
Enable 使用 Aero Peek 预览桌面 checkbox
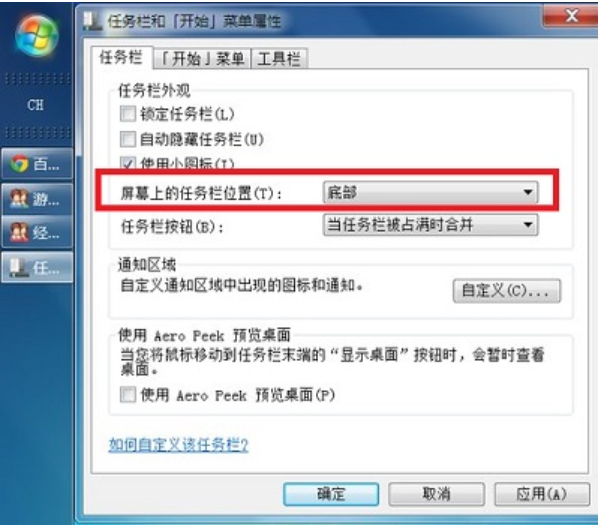pos(128,395)
